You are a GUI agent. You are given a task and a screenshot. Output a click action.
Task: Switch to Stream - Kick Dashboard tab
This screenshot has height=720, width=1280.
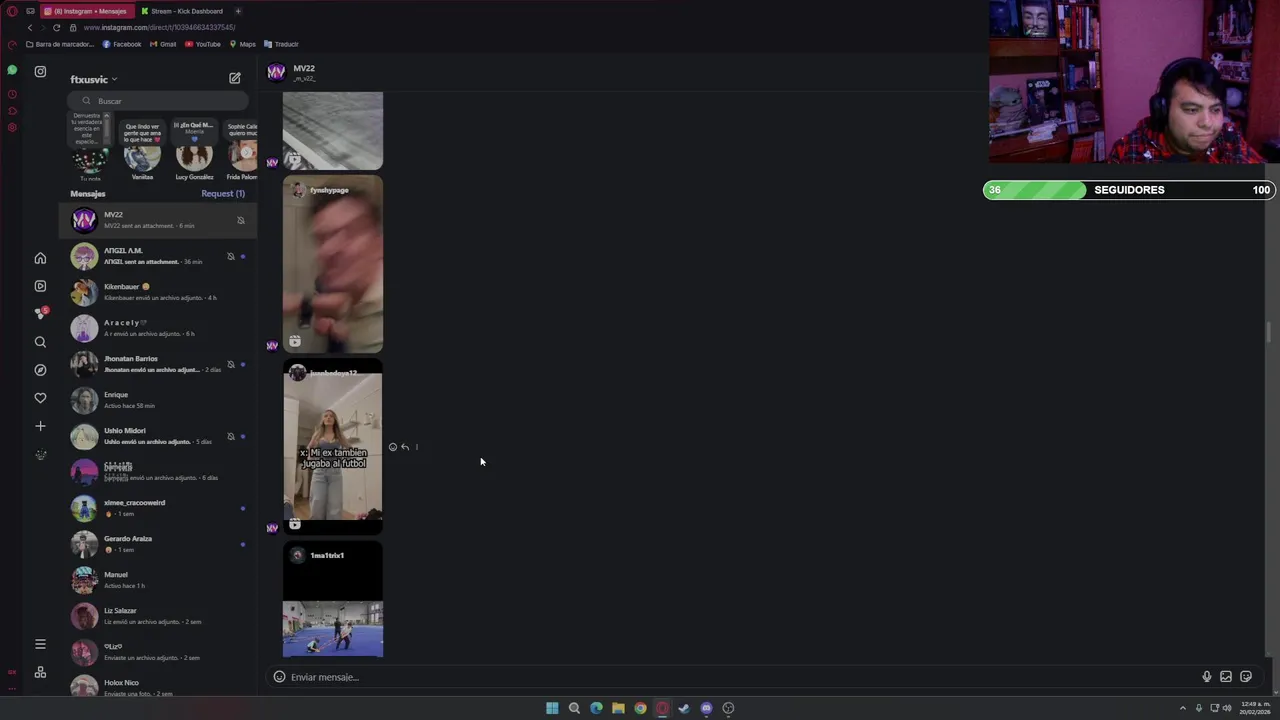click(x=181, y=11)
